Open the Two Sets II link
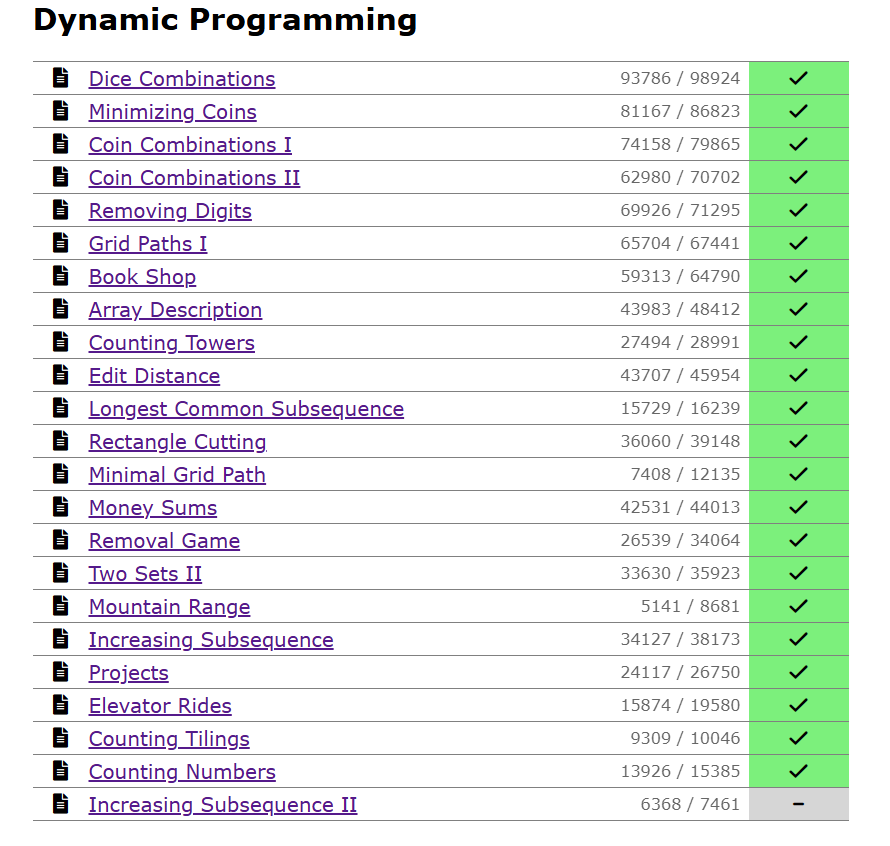The width and height of the screenshot is (890, 846). coord(145,573)
